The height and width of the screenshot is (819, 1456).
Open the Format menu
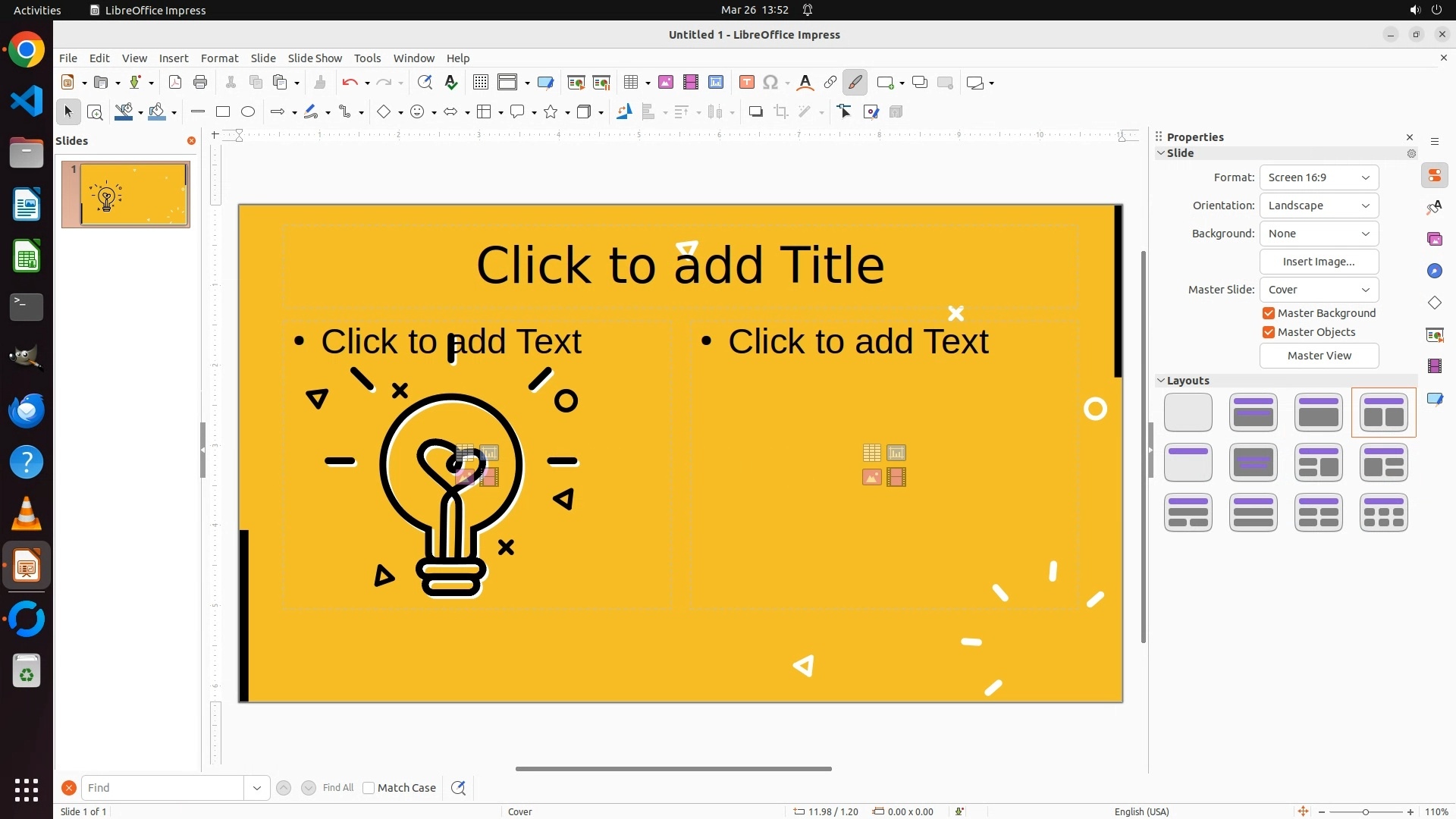(x=219, y=58)
